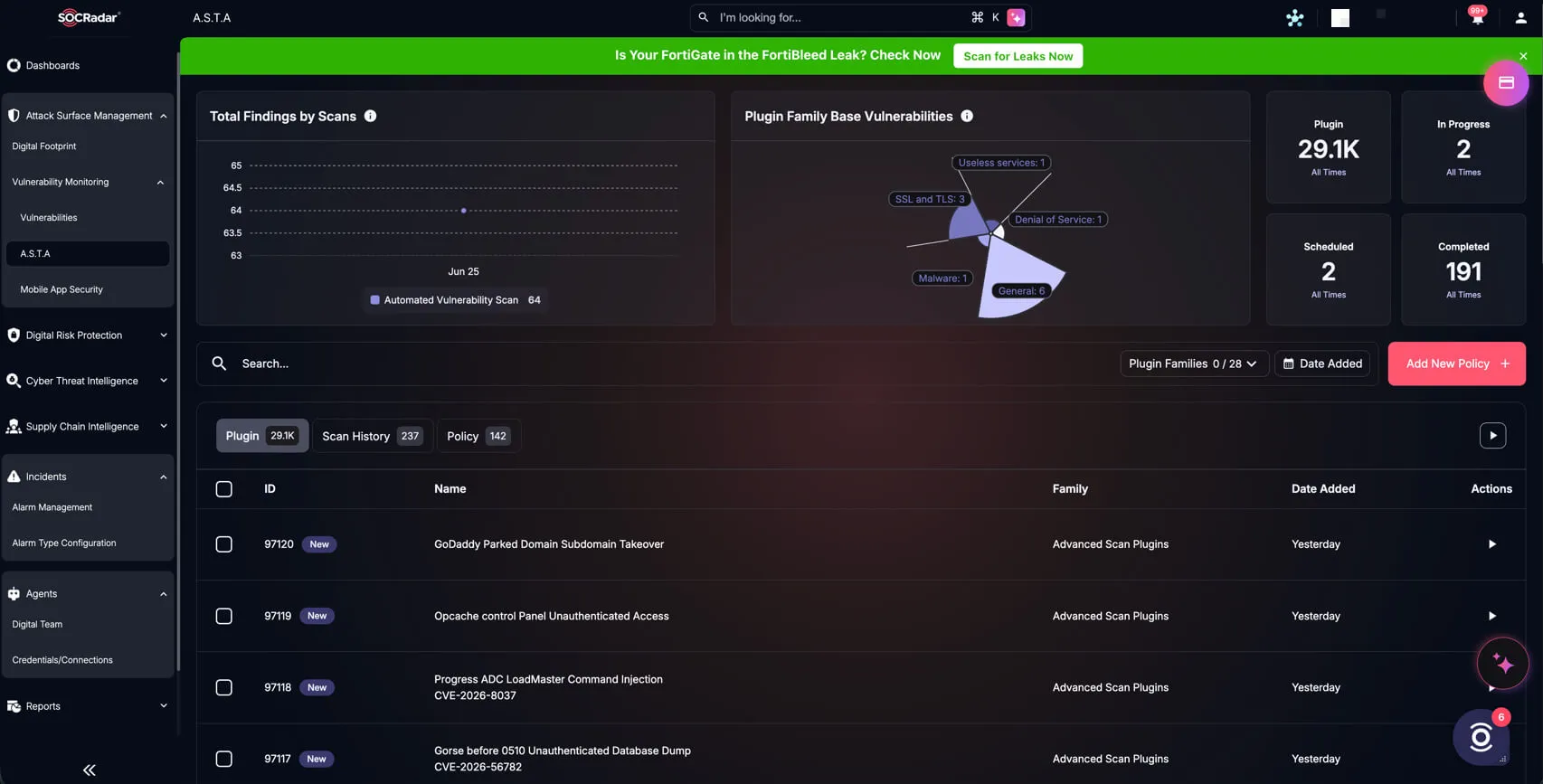The width and height of the screenshot is (1543, 784).
Task: Click the Supply Chain Intelligence icon
Action: coord(14,427)
